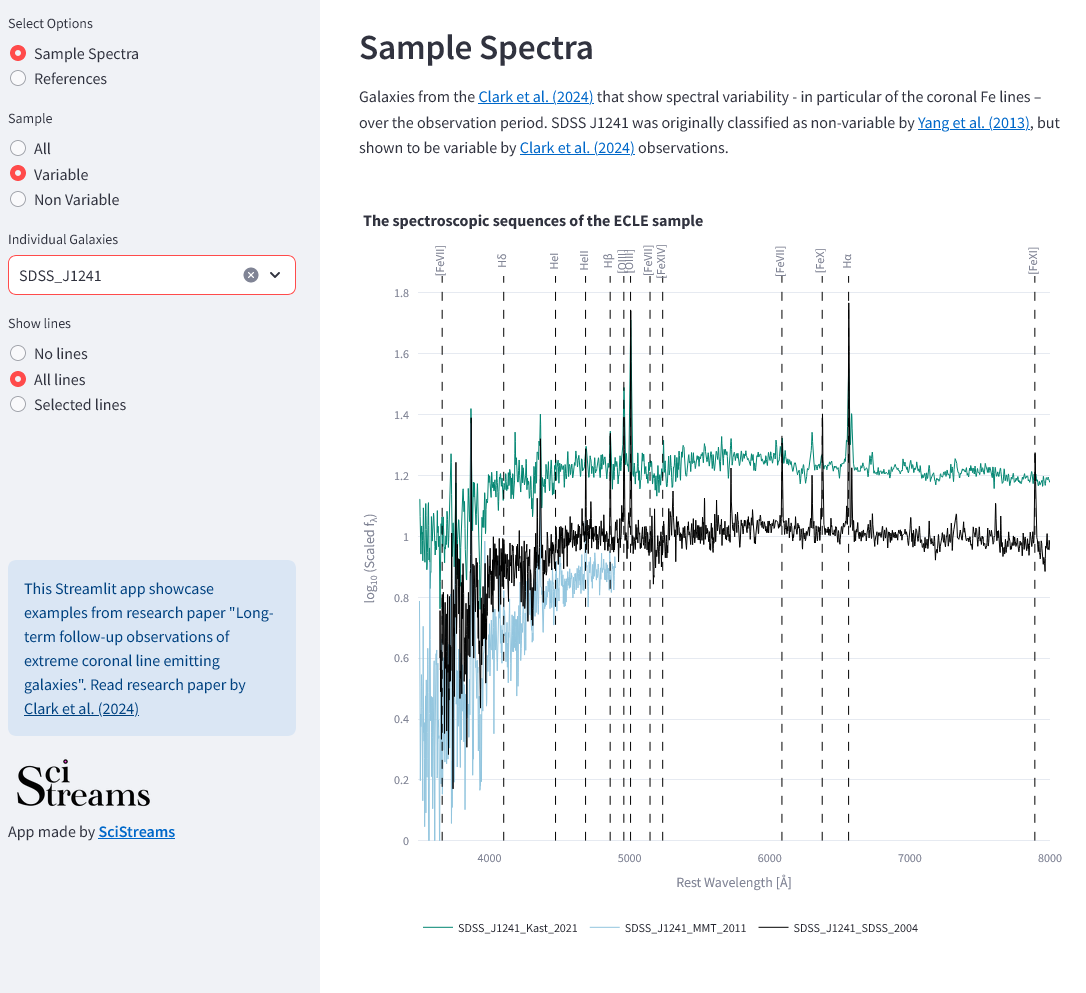Click the SciStreams logo

[83, 784]
